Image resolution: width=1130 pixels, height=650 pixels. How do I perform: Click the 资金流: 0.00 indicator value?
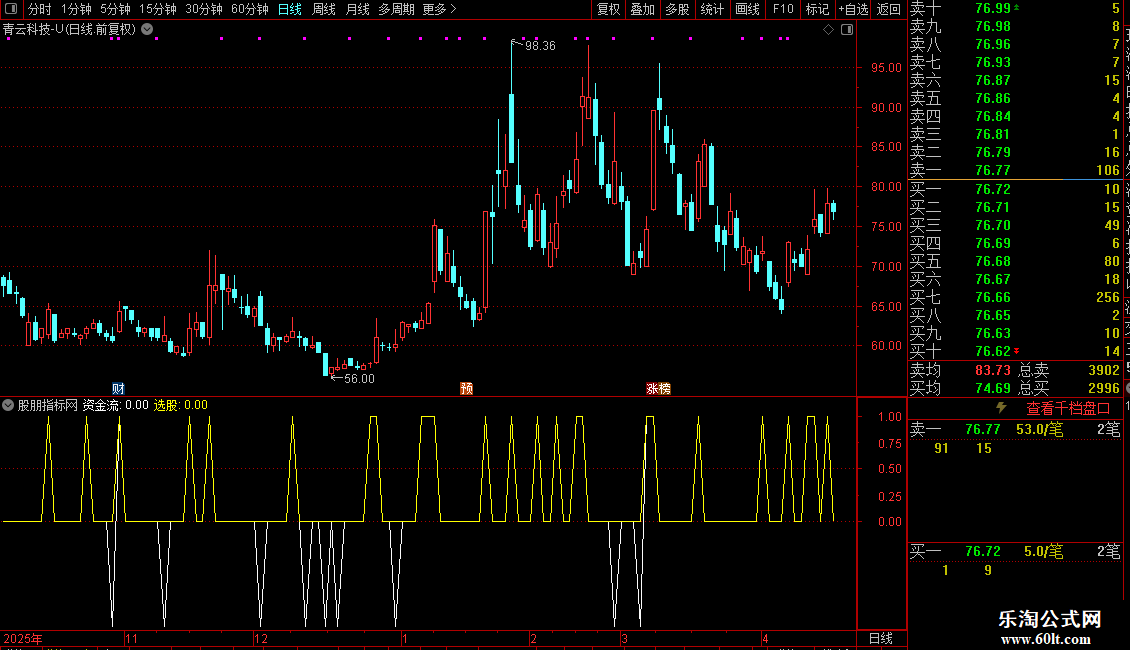pyautogui.click(x=115, y=405)
